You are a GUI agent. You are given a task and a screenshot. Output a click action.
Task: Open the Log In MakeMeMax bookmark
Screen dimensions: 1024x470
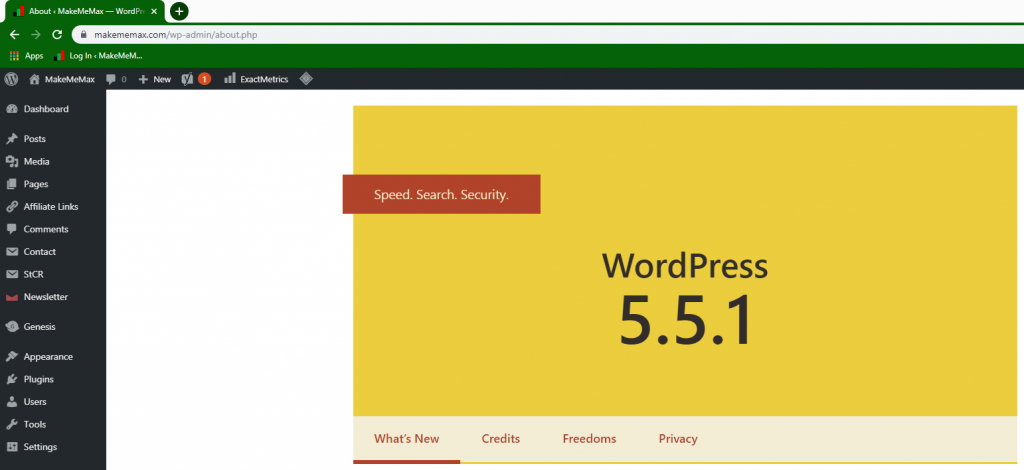(x=98, y=56)
